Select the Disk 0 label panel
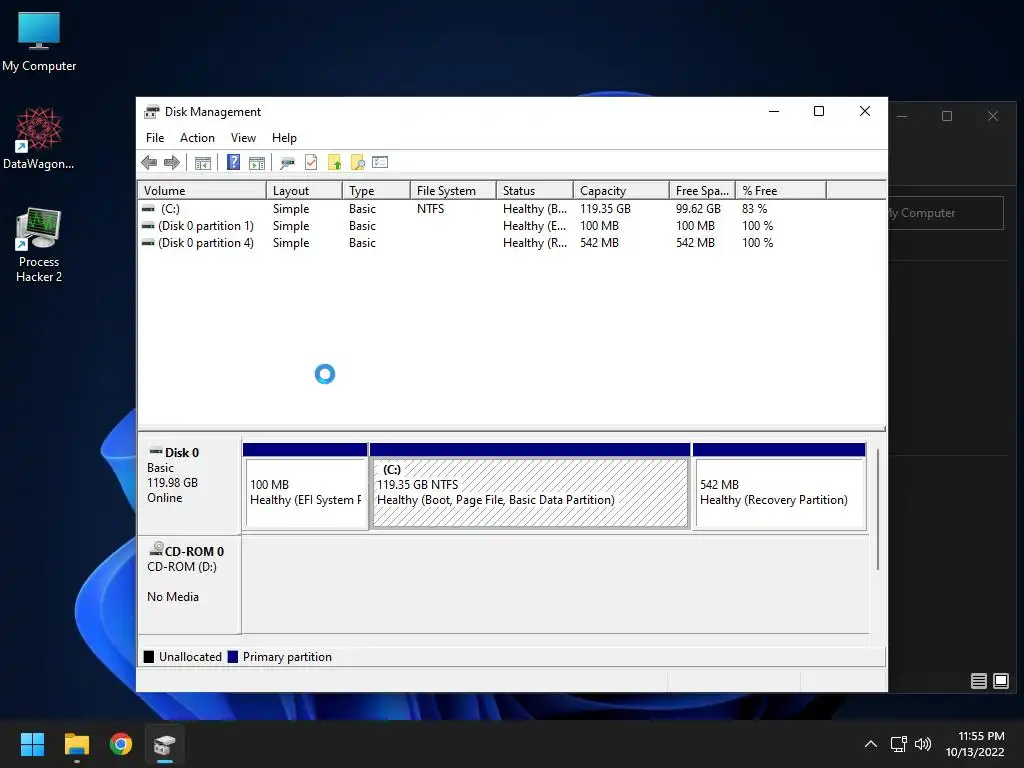 (x=189, y=487)
